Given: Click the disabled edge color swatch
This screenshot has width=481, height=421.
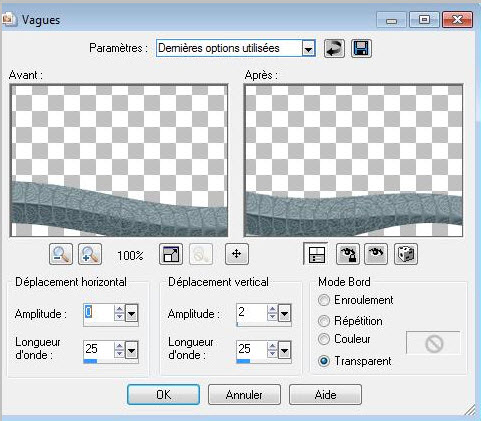Looking at the screenshot, I should (x=433, y=343).
